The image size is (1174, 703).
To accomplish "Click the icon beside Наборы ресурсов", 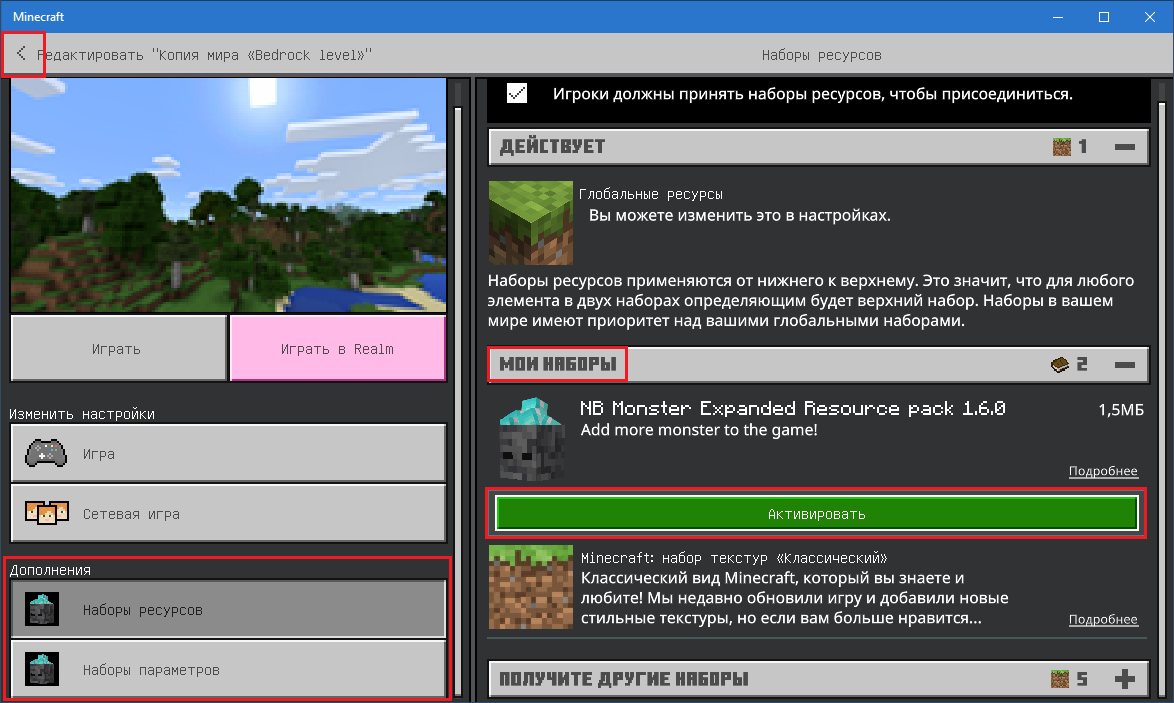I will click(42, 609).
